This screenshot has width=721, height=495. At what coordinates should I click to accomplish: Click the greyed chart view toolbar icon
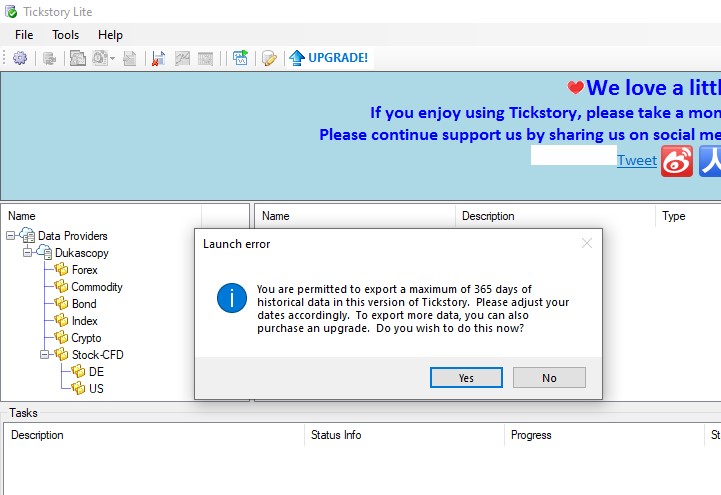(183, 58)
